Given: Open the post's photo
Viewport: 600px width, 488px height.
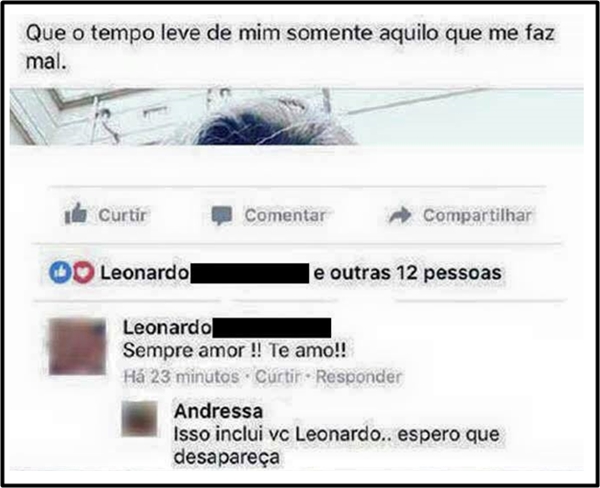Looking at the screenshot, I should 297,117.
